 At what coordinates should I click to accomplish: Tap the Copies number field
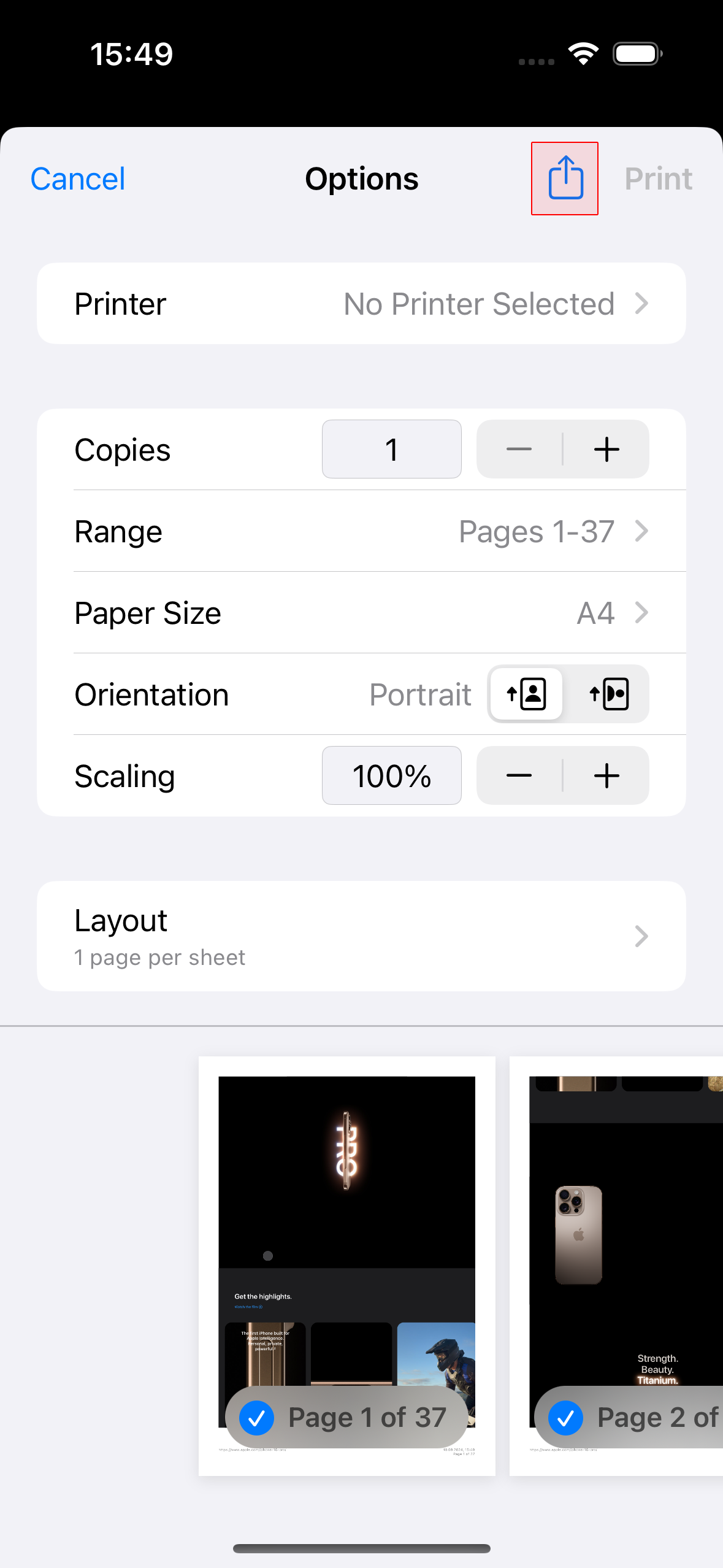point(391,449)
